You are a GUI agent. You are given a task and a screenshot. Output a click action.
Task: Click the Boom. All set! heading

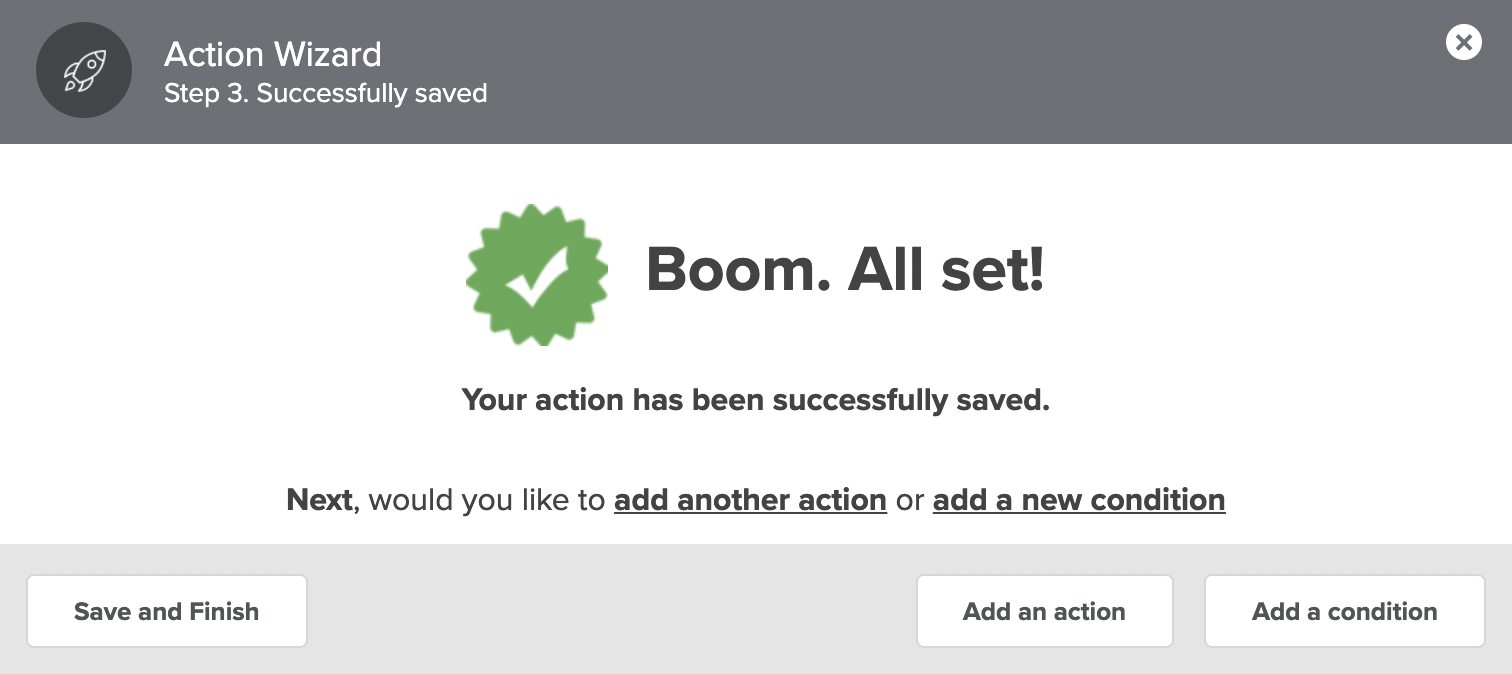[x=845, y=270]
